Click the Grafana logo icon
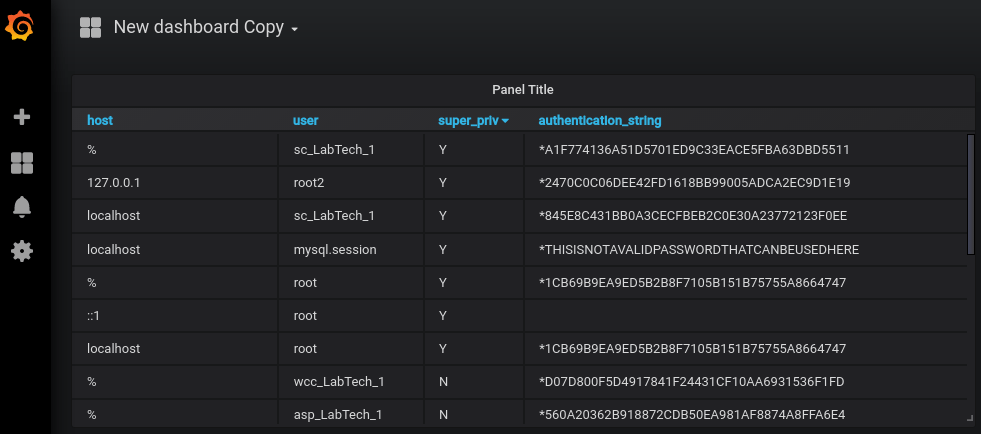 pos(21,27)
